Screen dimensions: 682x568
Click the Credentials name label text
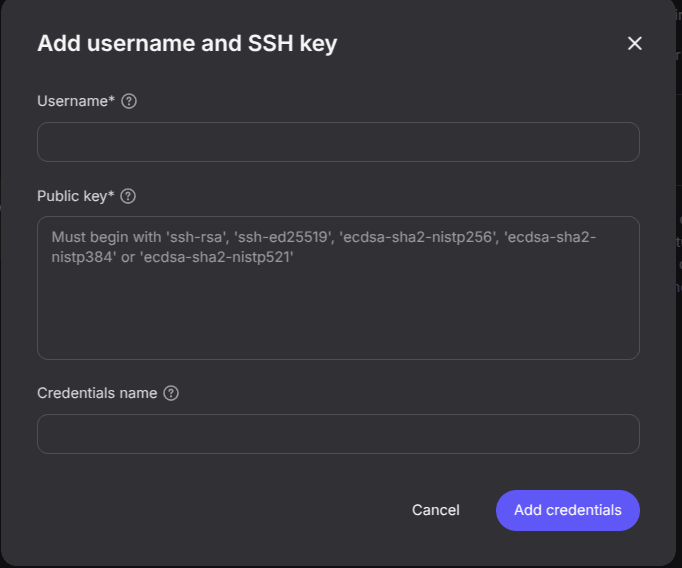click(x=97, y=393)
